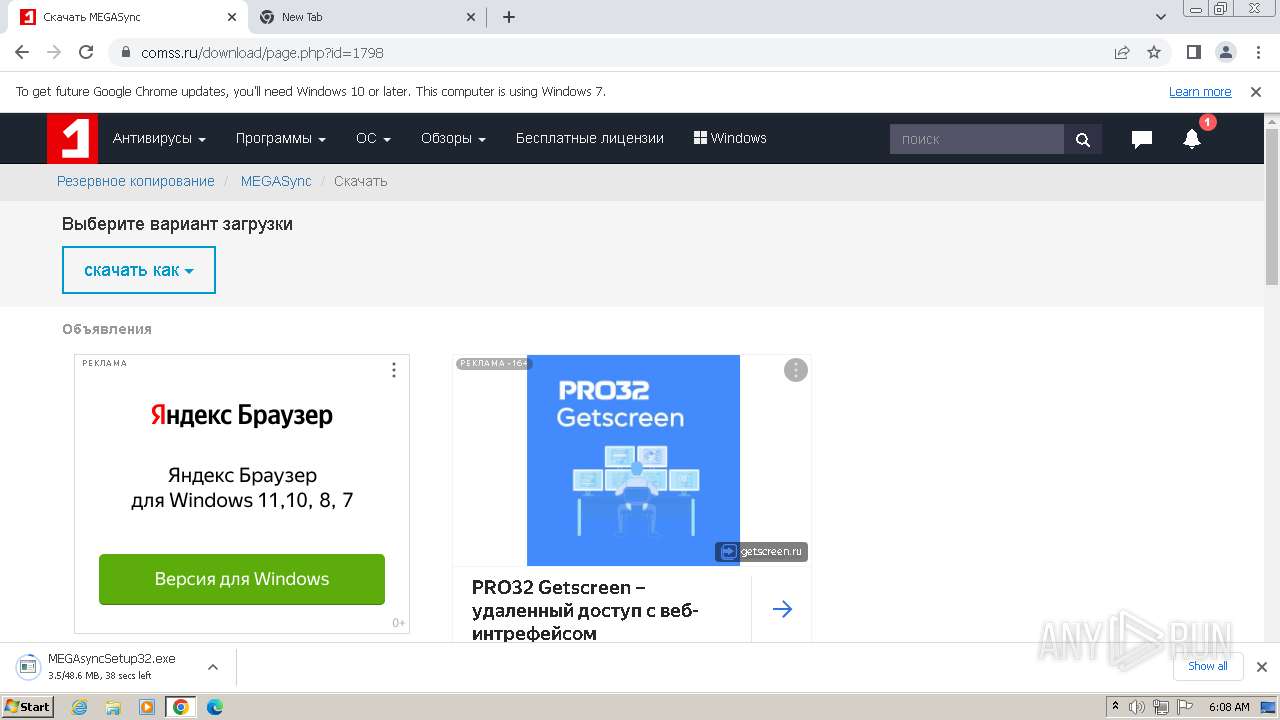Screen dimensions: 1280x720
Task: Expand the ОС menu
Action: [x=373, y=138]
